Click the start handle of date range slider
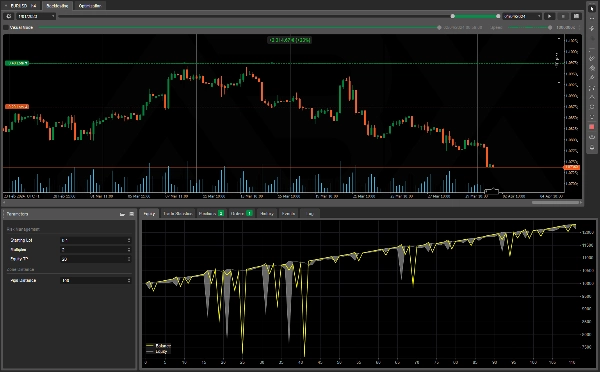 click(453, 16)
